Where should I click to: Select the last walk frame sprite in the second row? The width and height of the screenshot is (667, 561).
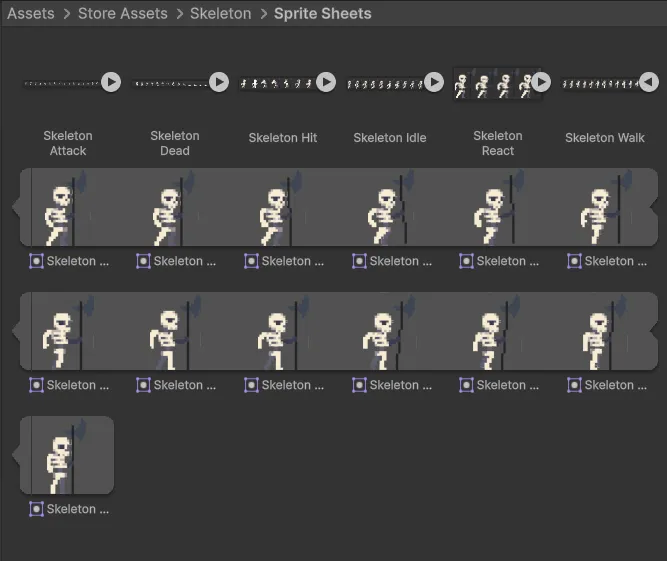[x=606, y=331]
